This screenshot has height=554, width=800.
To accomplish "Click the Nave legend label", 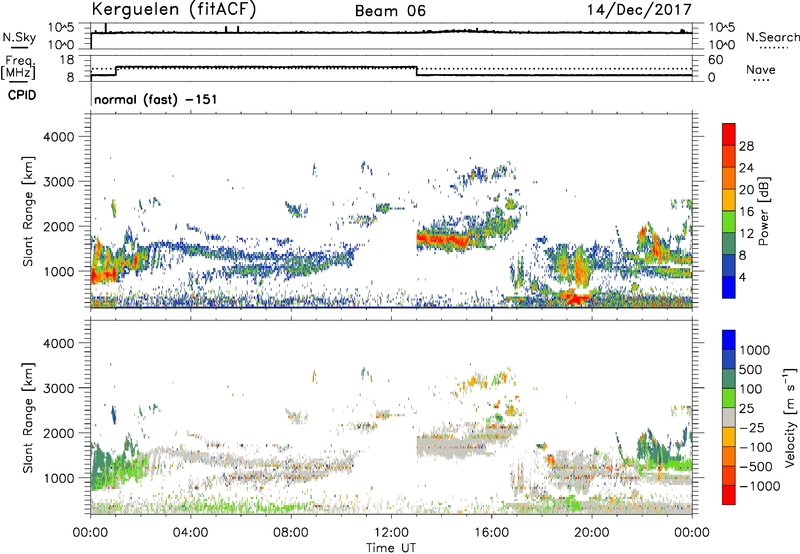I will coord(761,69).
